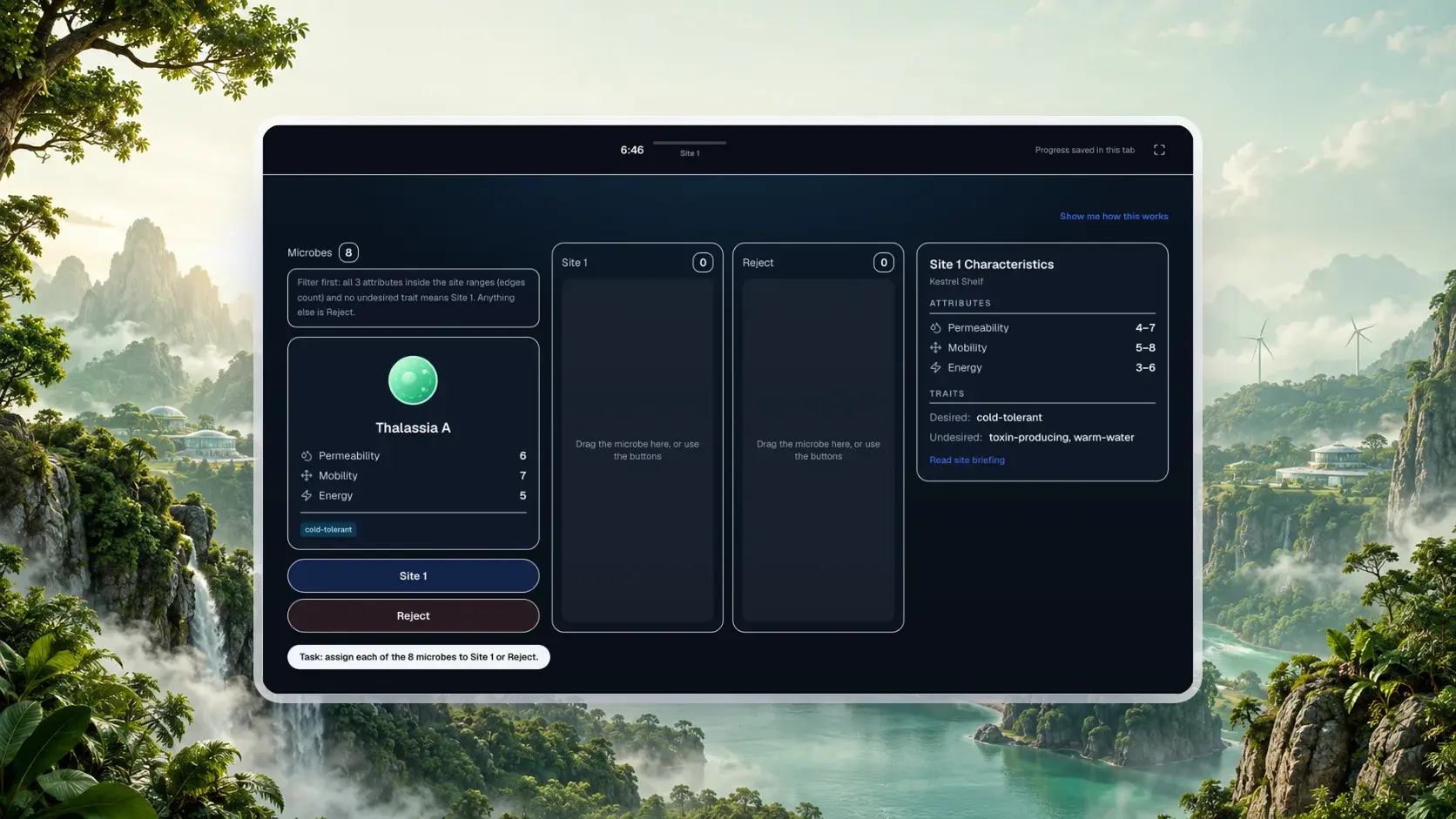Click the Energy icon in Site 1 Characteristics
This screenshot has height=819, width=1456.
coord(935,367)
